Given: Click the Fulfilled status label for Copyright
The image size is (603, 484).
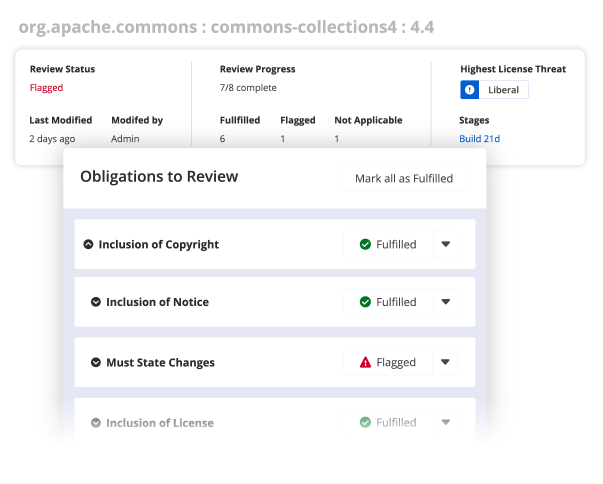Looking at the screenshot, I should [x=396, y=244].
